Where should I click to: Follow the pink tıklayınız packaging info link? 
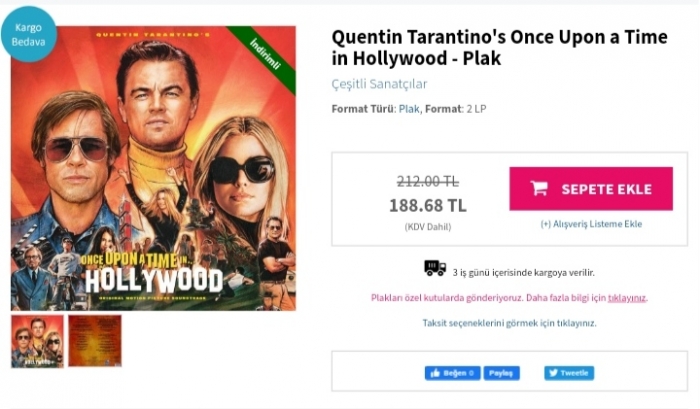pos(627,298)
